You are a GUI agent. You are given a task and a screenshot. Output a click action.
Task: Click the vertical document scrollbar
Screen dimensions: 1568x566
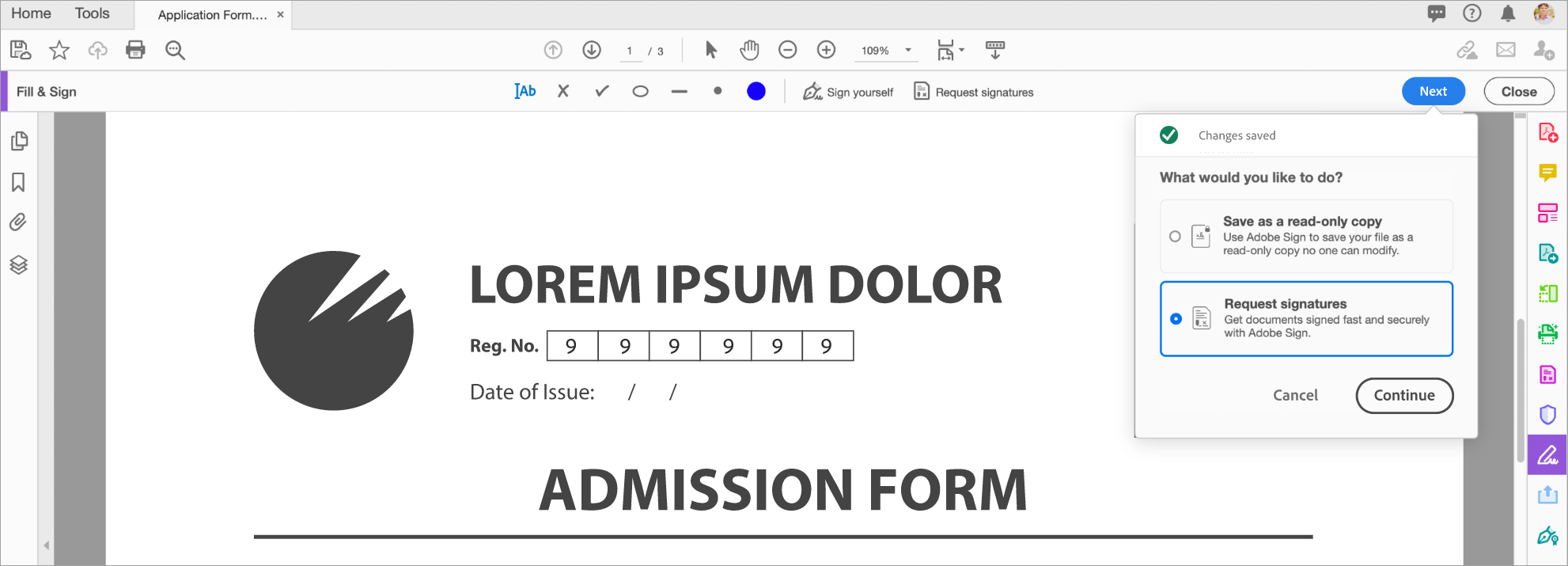point(1520,392)
